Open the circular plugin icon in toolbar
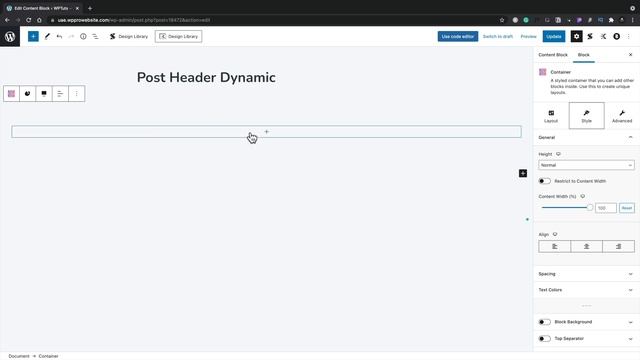This screenshot has height=360, width=640. 616,36
